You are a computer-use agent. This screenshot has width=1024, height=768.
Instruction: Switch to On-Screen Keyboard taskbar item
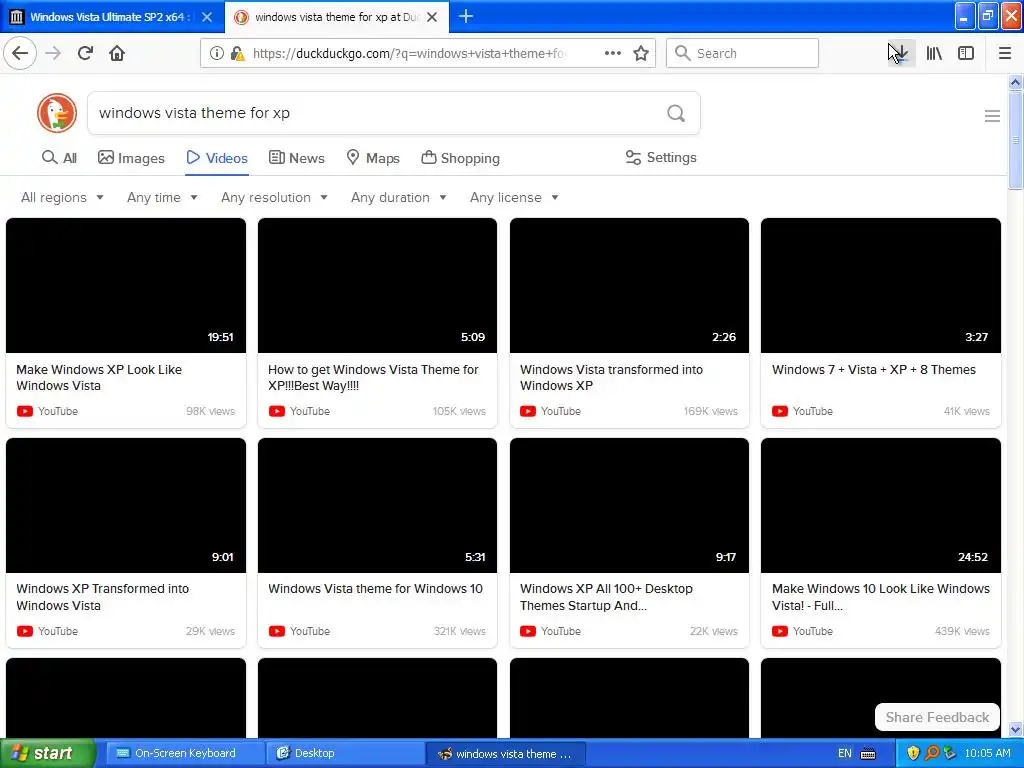[x=185, y=753]
